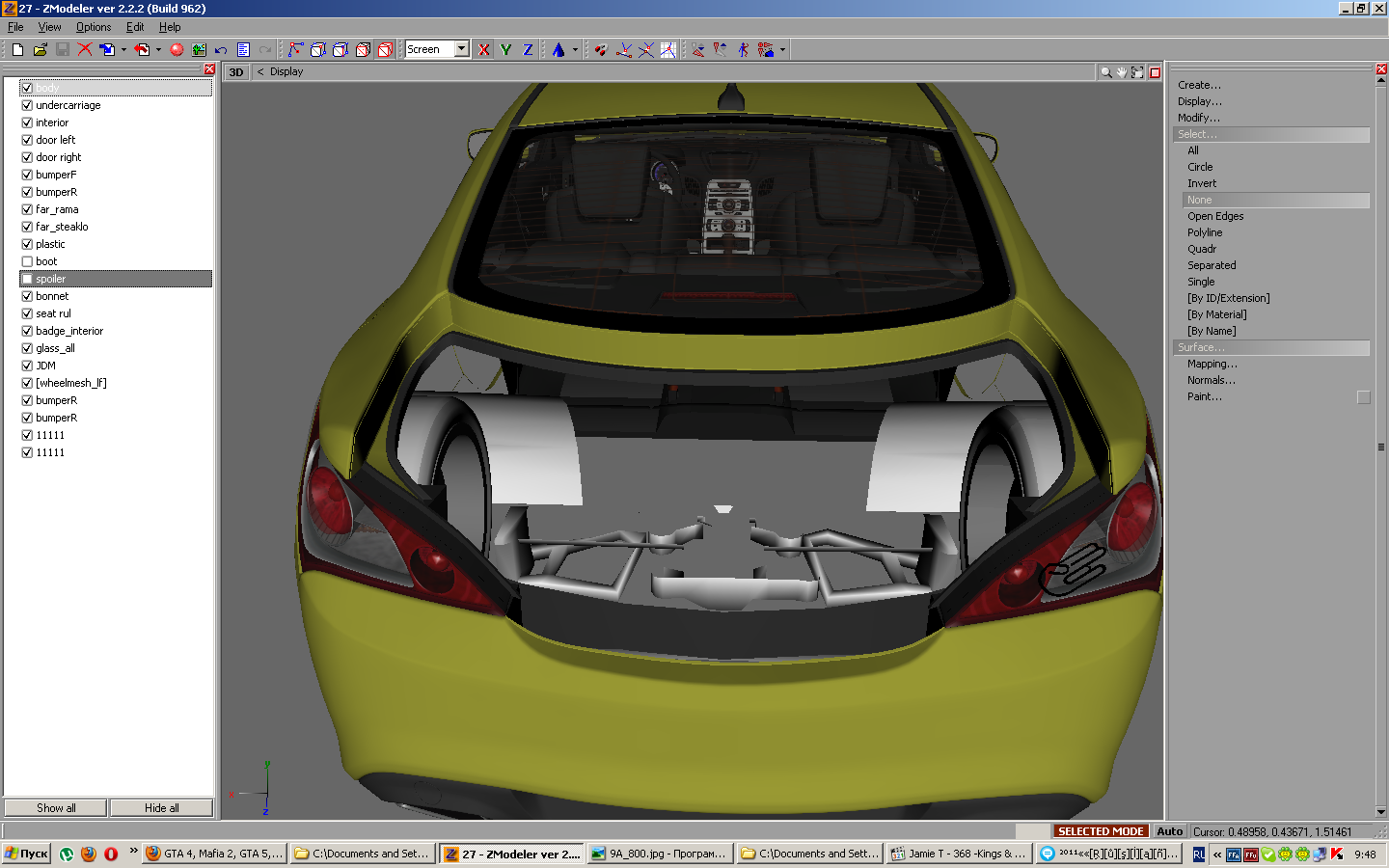
Task: Click the New file icon in toolbar
Action: click(x=17, y=49)
